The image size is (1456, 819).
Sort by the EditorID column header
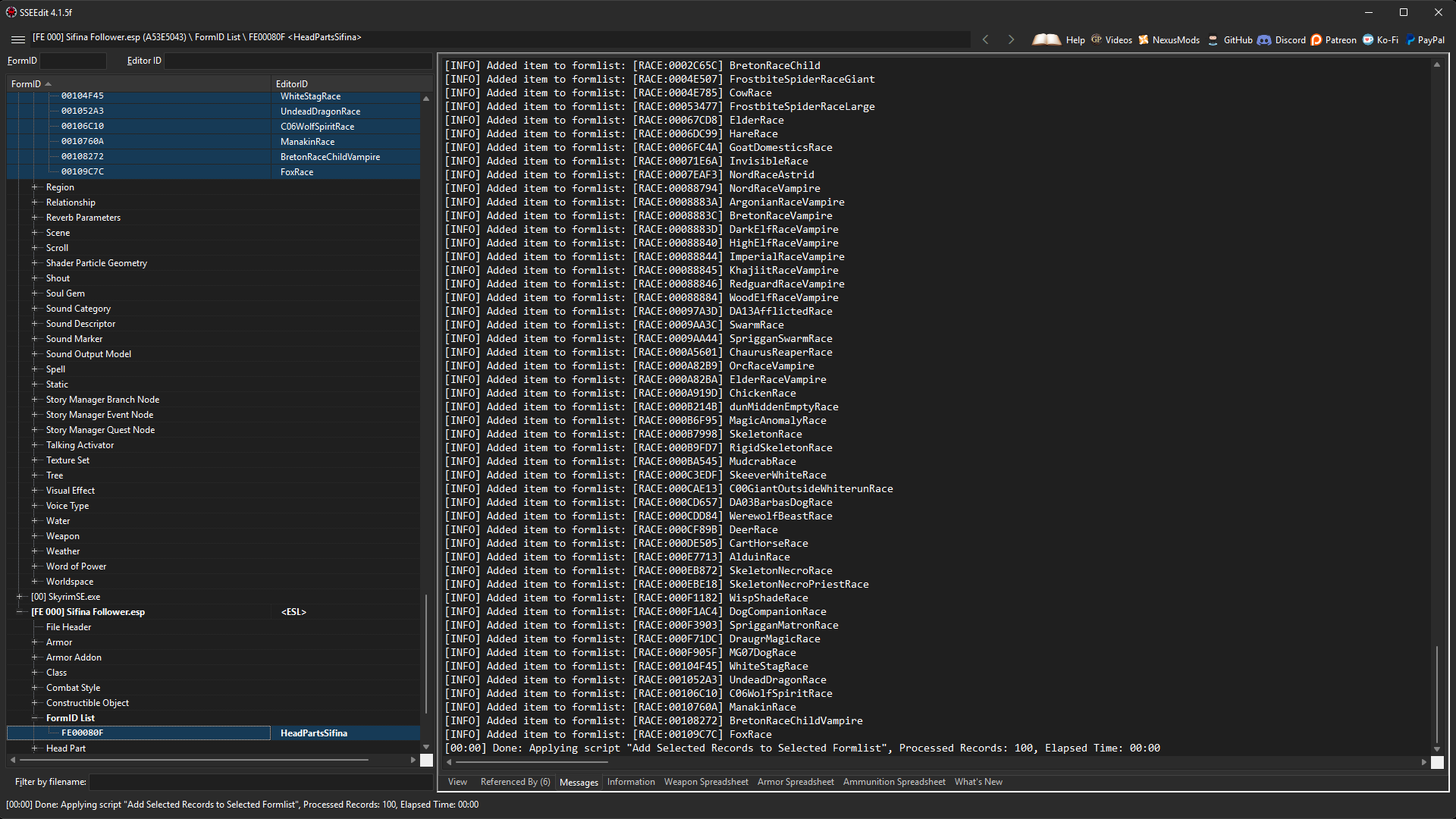click(292, 84)
